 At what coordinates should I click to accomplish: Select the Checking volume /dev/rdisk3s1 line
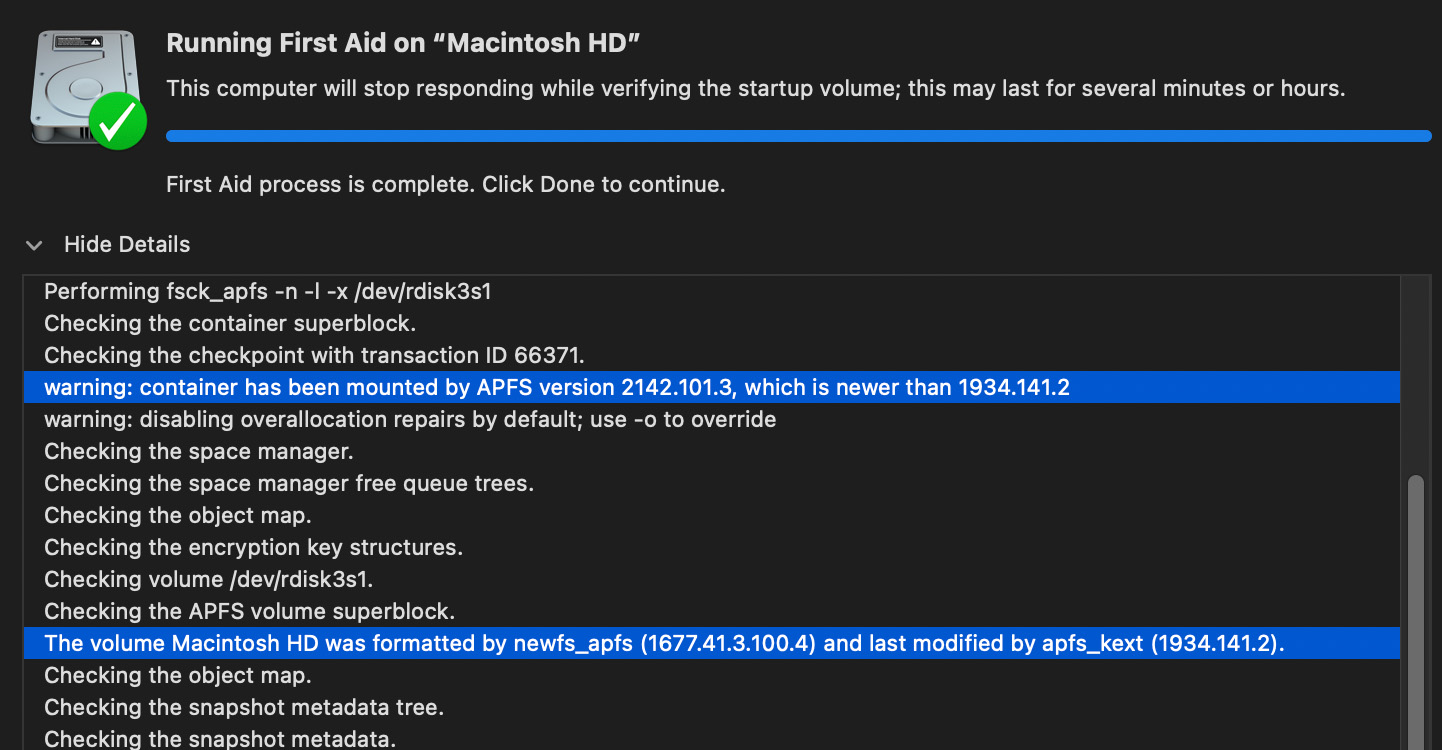(209, 580)
